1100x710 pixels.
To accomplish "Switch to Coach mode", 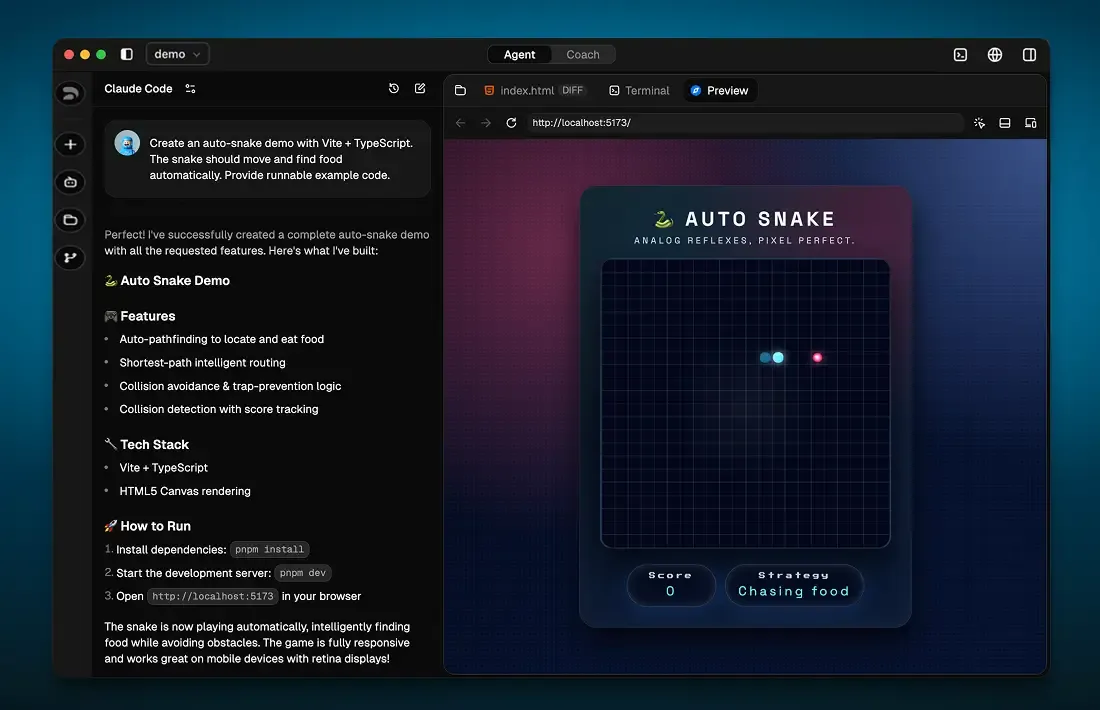I will point(583,55).
